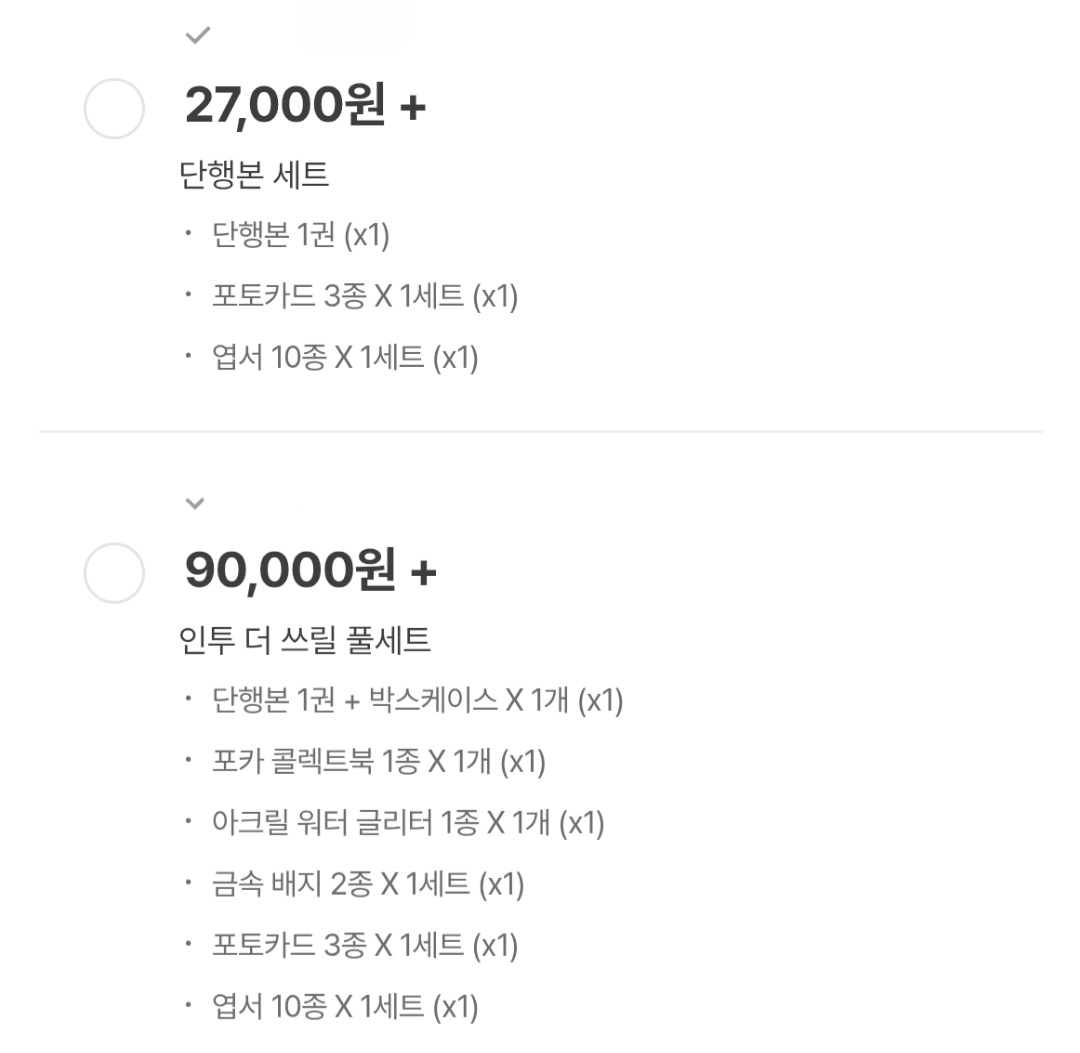The width and height of the screenshot is (1080, 1053).
Task: Click 아크릴 워터 글리터 1종 item
Action: point(408,823)
